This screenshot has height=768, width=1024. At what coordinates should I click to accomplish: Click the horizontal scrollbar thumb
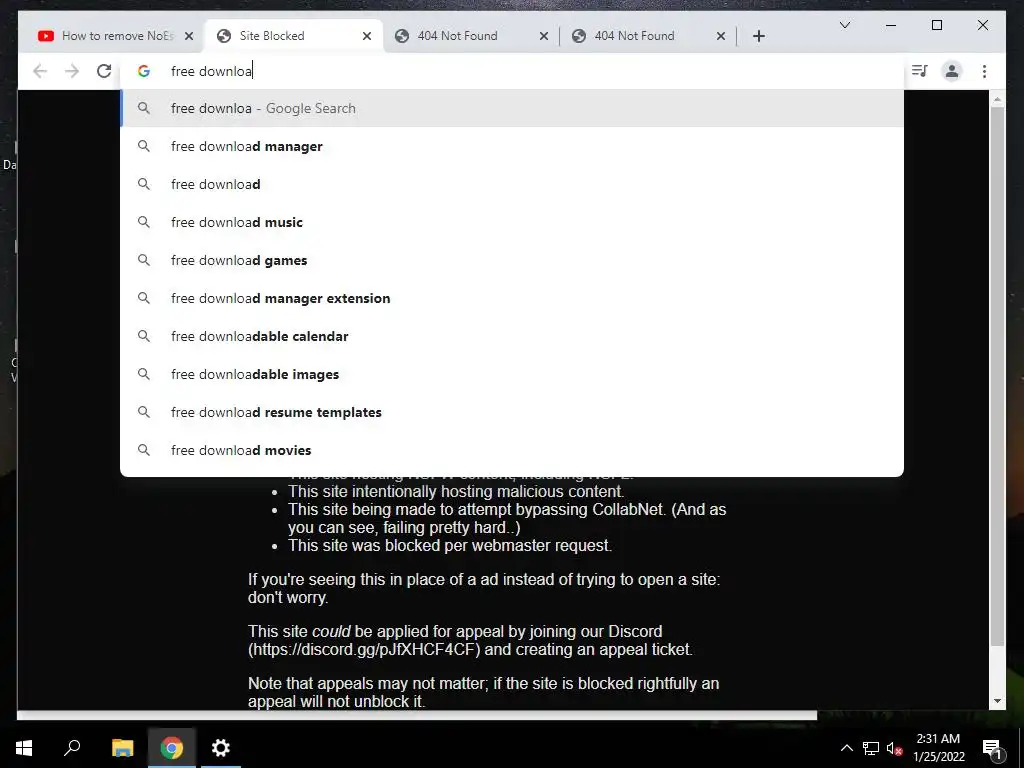coord(417,715)
